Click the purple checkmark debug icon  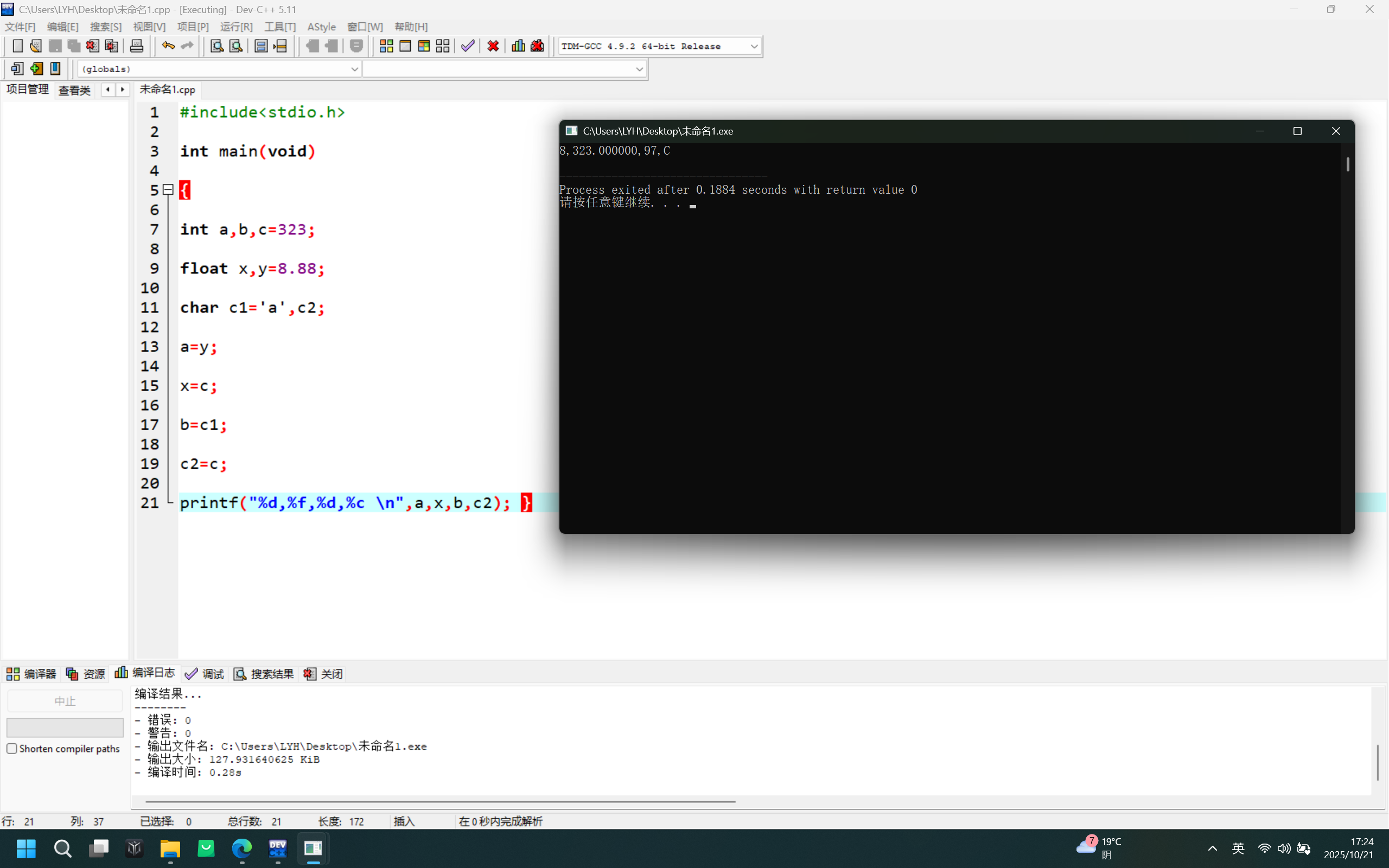[468, 46]
